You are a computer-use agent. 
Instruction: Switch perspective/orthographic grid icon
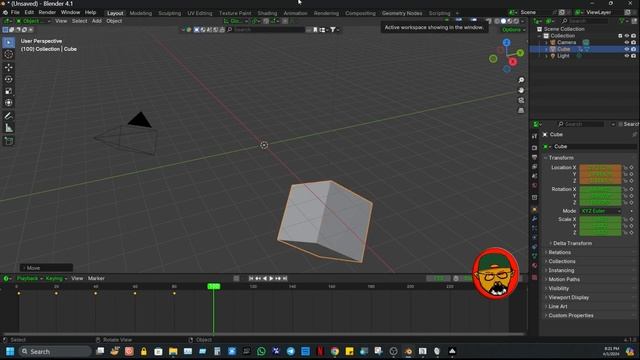click(521, 111)
